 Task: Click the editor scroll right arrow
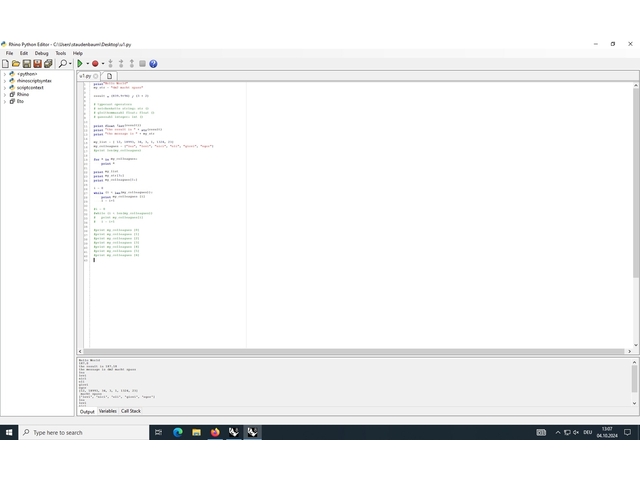pos(629,351)
